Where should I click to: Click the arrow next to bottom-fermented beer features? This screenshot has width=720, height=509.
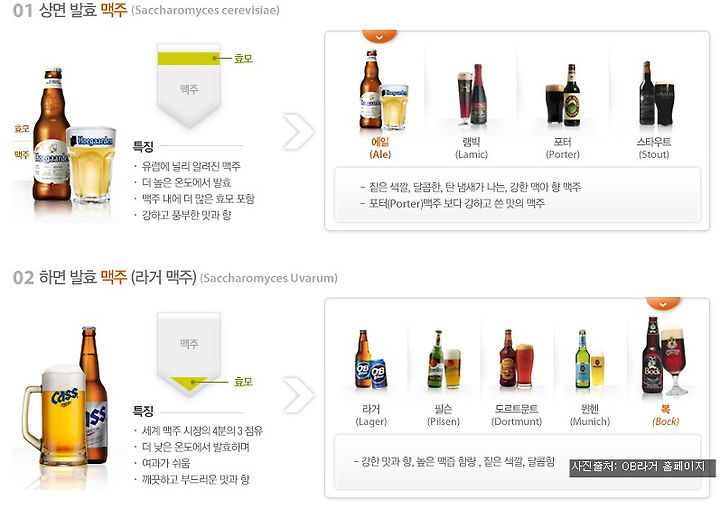click(298, 395)
